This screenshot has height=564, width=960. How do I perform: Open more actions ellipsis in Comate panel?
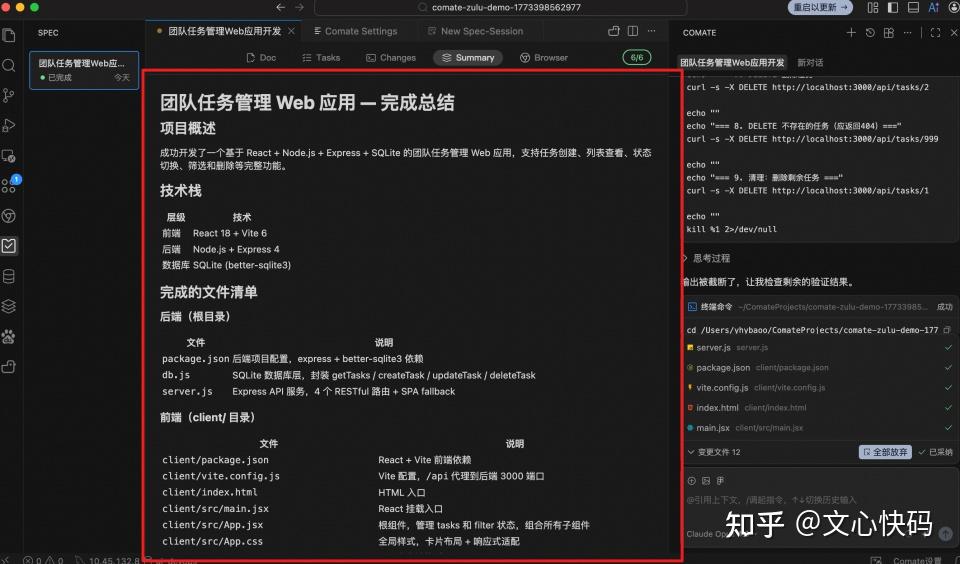(907, 32)
